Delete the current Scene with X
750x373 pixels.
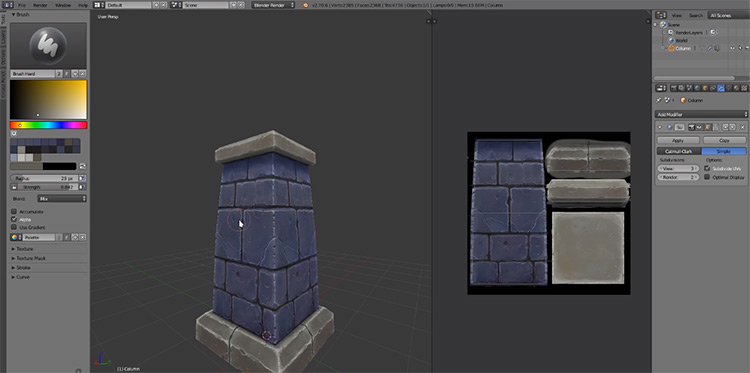(x=241, y=5)
